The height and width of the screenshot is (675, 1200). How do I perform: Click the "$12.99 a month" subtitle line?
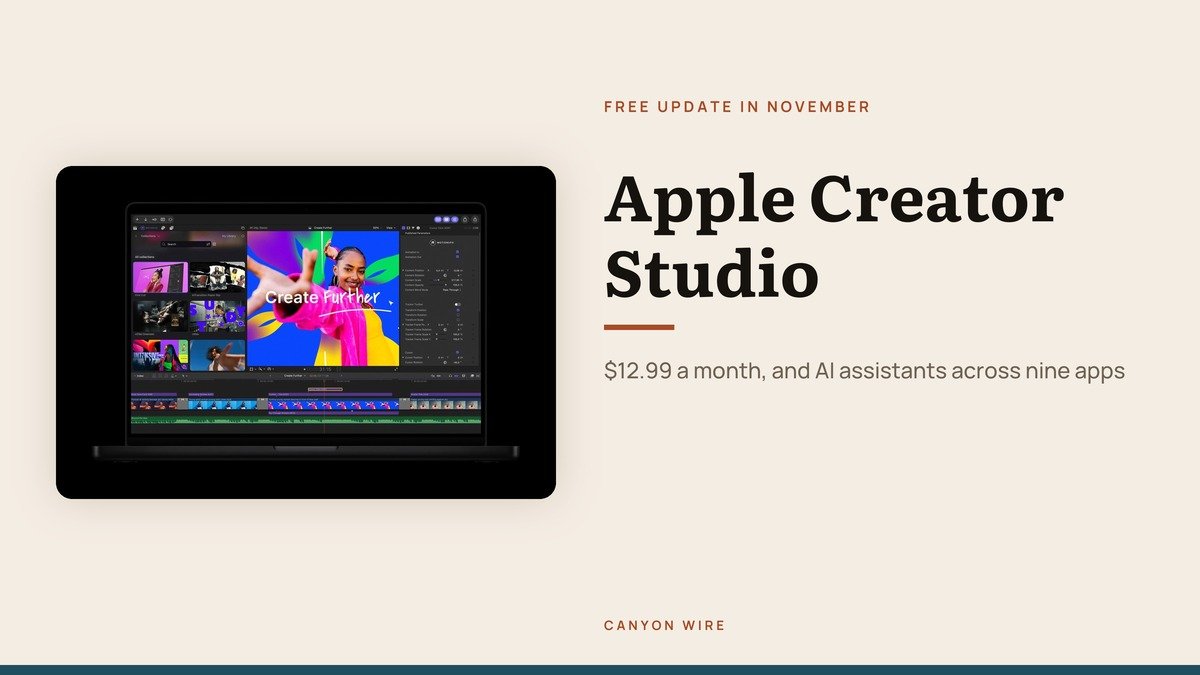[864, 371]
